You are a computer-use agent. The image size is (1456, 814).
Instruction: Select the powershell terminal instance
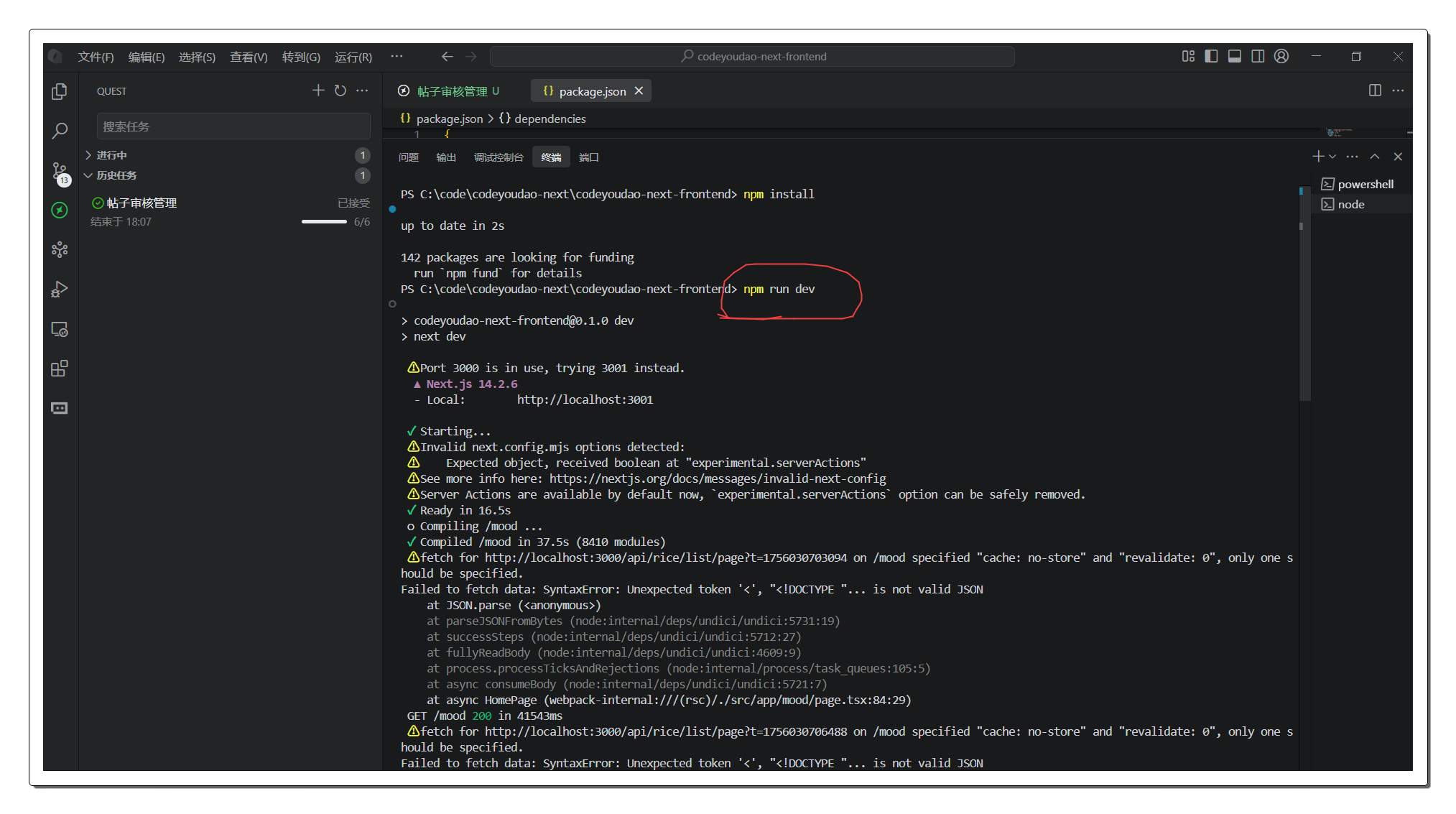1362,184
